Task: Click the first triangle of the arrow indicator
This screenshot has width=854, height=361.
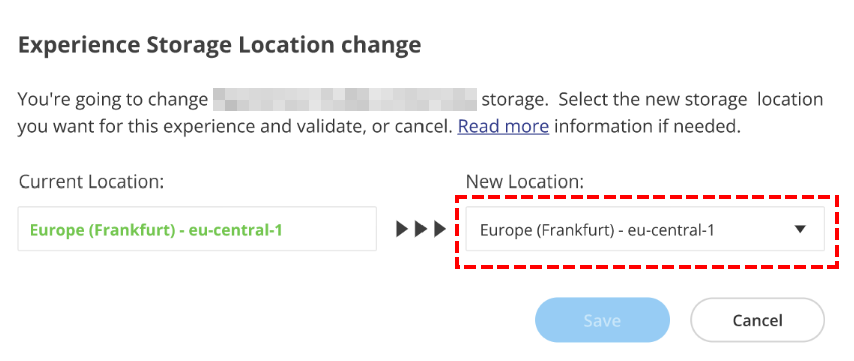Action: click(402, 229)
